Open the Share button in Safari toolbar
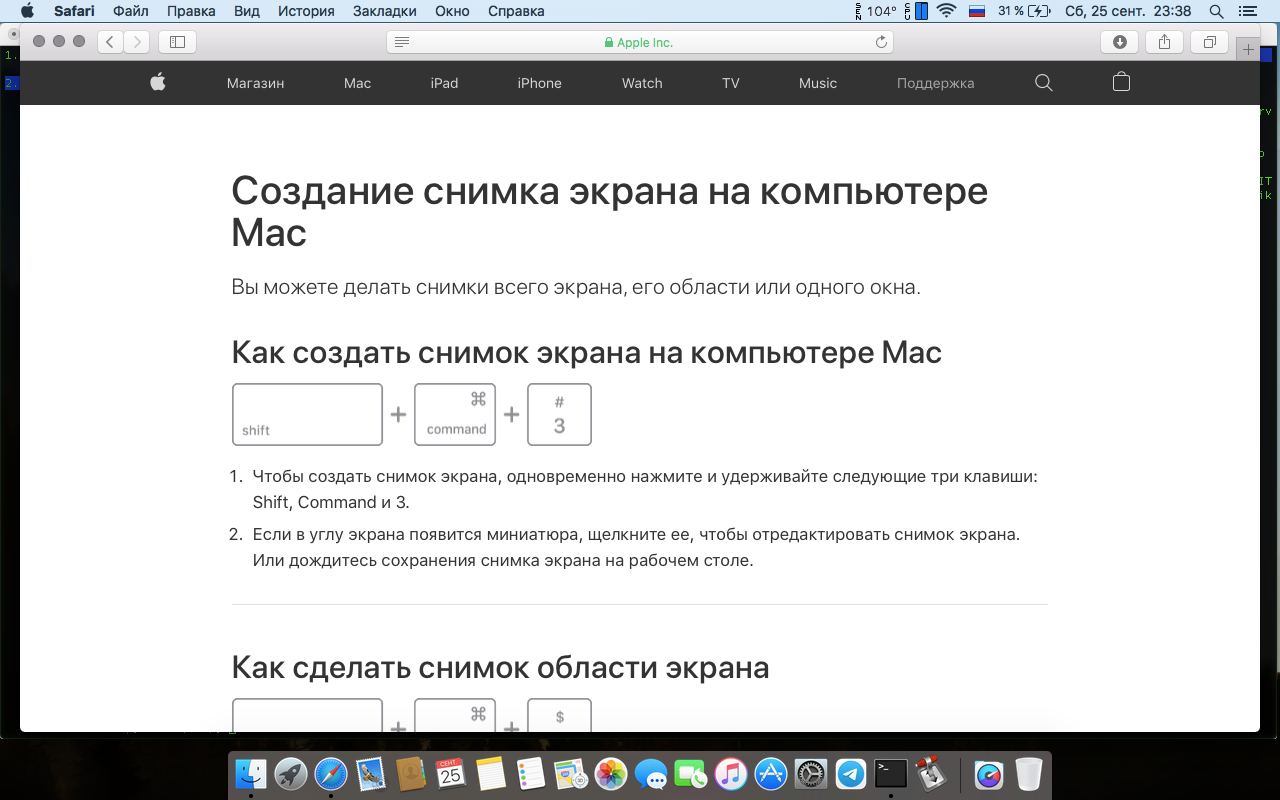 pos(1164,42)
